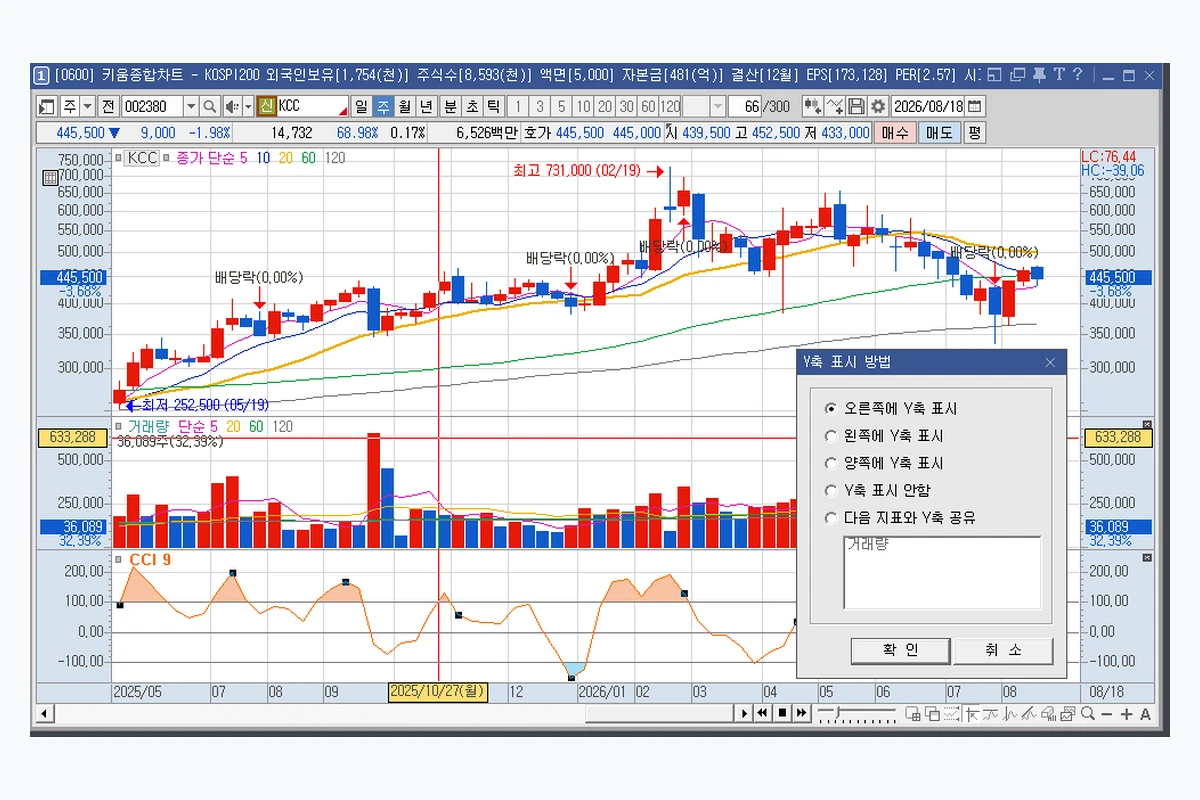
Task: Click the A auto-fit icon at bottom right
Action: click(1145, 713)
